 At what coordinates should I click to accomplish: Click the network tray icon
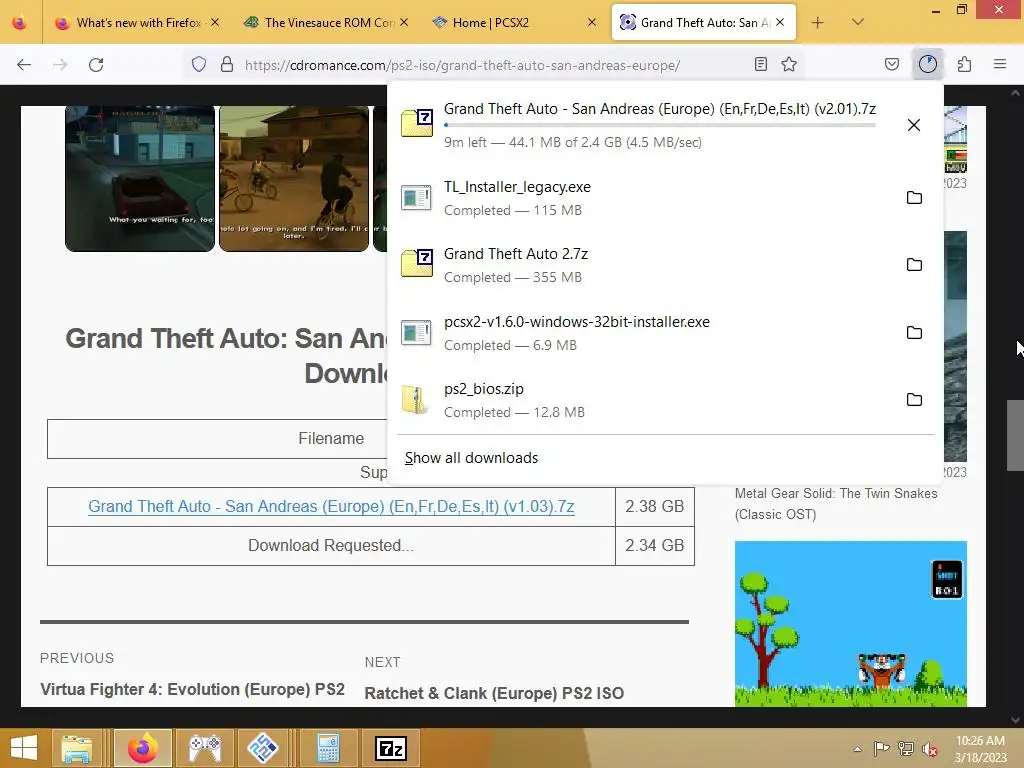point(905,749)
